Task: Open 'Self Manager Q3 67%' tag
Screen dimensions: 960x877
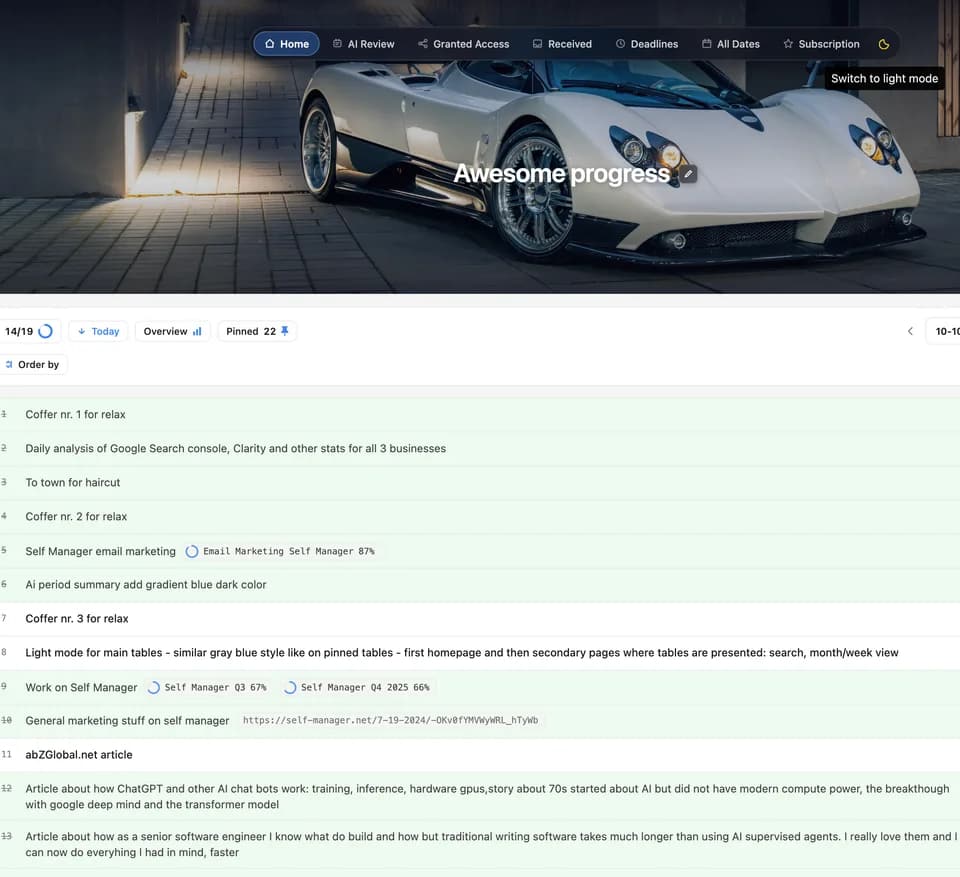Action: (208, 687)
